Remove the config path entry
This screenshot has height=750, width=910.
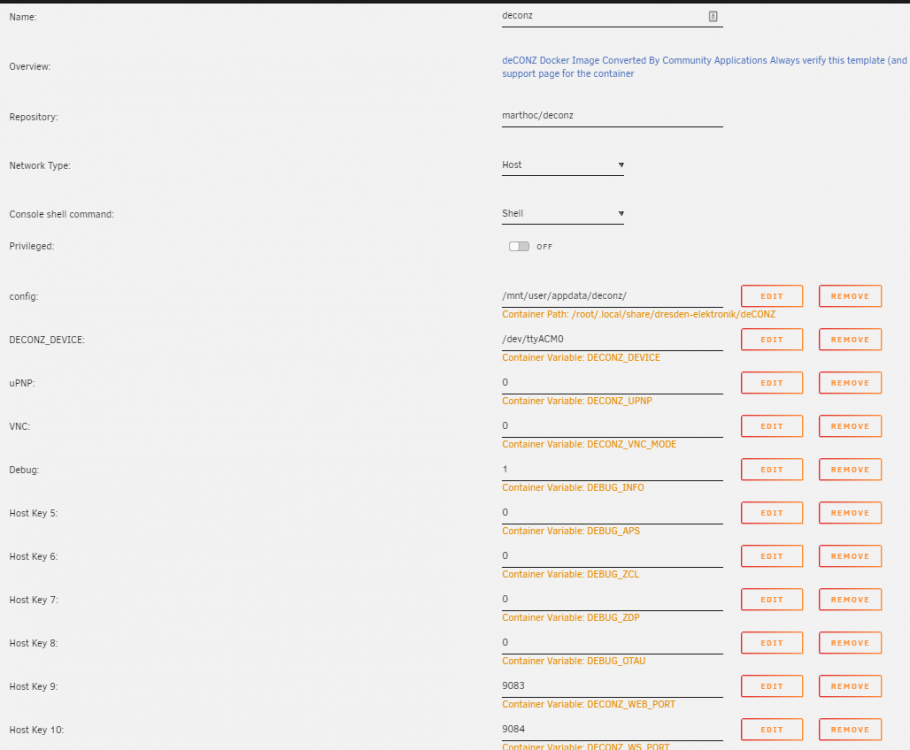click(x=850, y=296)
